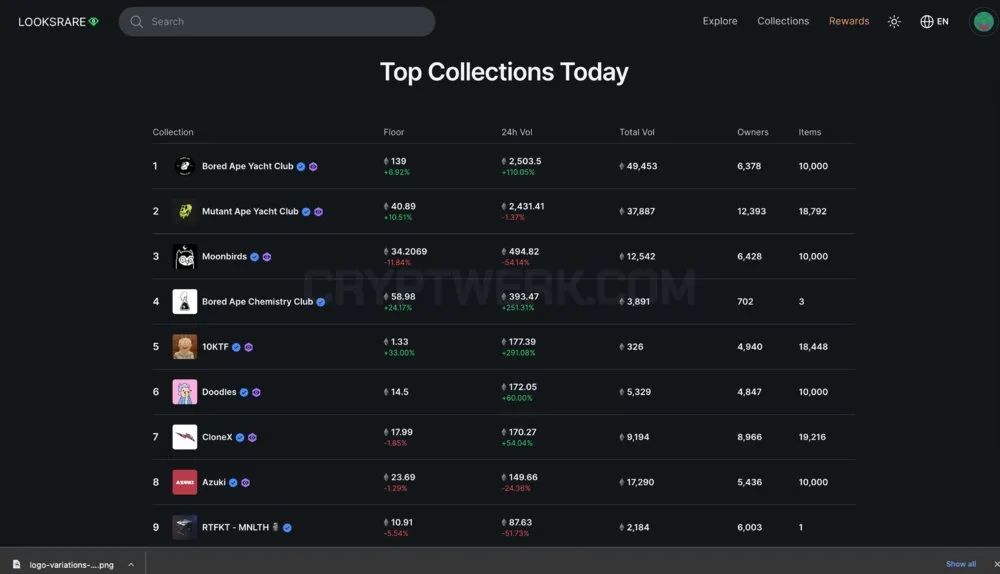Click the Floor column header
This screenshot has width=1000, height=574.
point(393,132)
